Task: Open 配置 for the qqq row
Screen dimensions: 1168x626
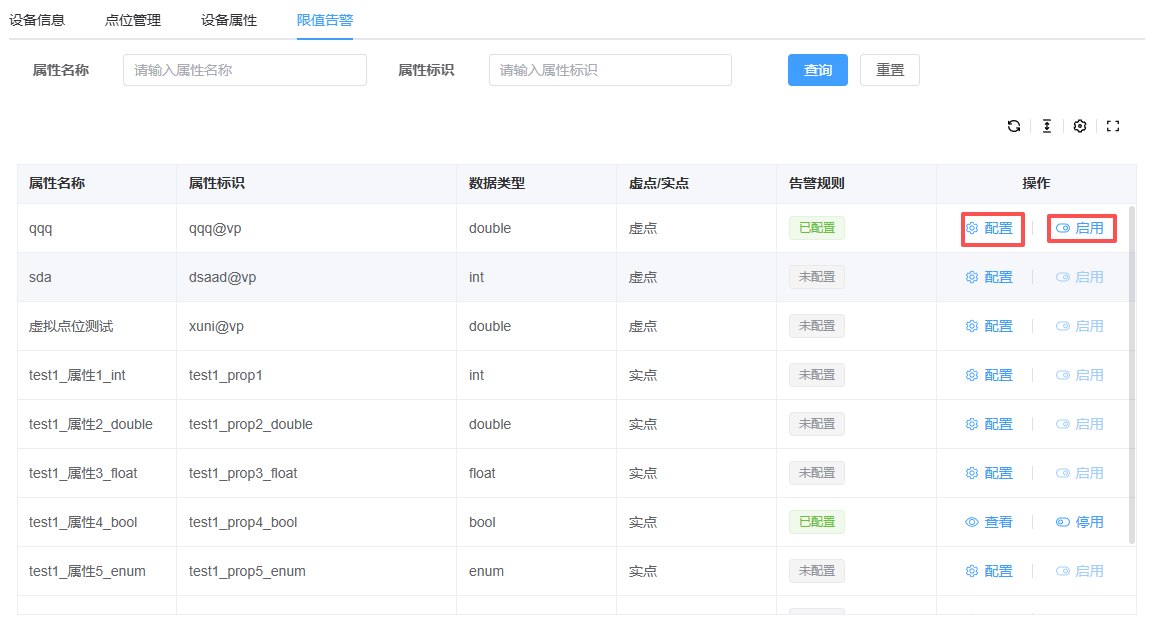Action: (x=990, y=228)
